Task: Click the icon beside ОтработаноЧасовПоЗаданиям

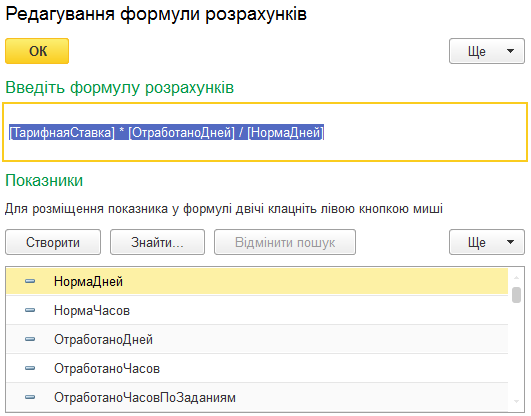Action: pyautogui.click(x=30, y=397)
